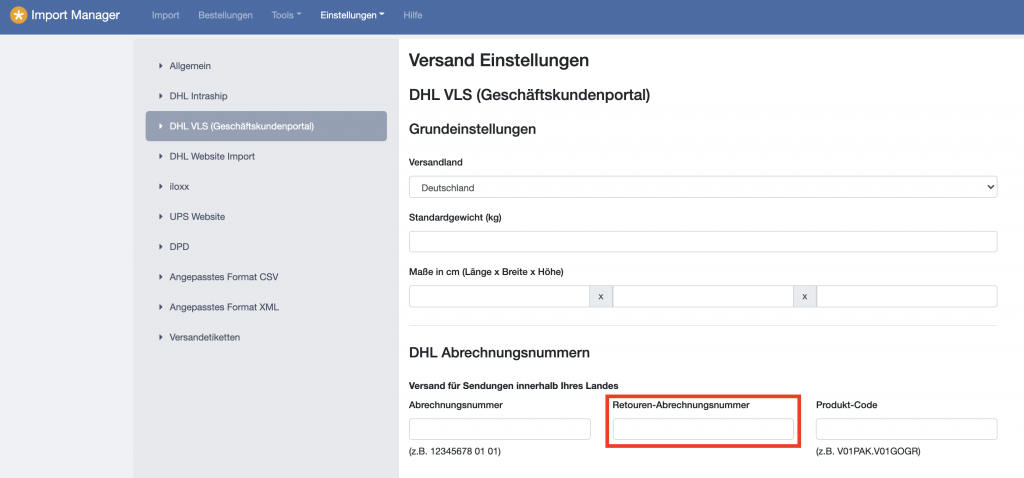Expand the arrow next to Allgemein
Viewport: 1024px width, 478px height.
pyautogui.click(x=161, y=66)
